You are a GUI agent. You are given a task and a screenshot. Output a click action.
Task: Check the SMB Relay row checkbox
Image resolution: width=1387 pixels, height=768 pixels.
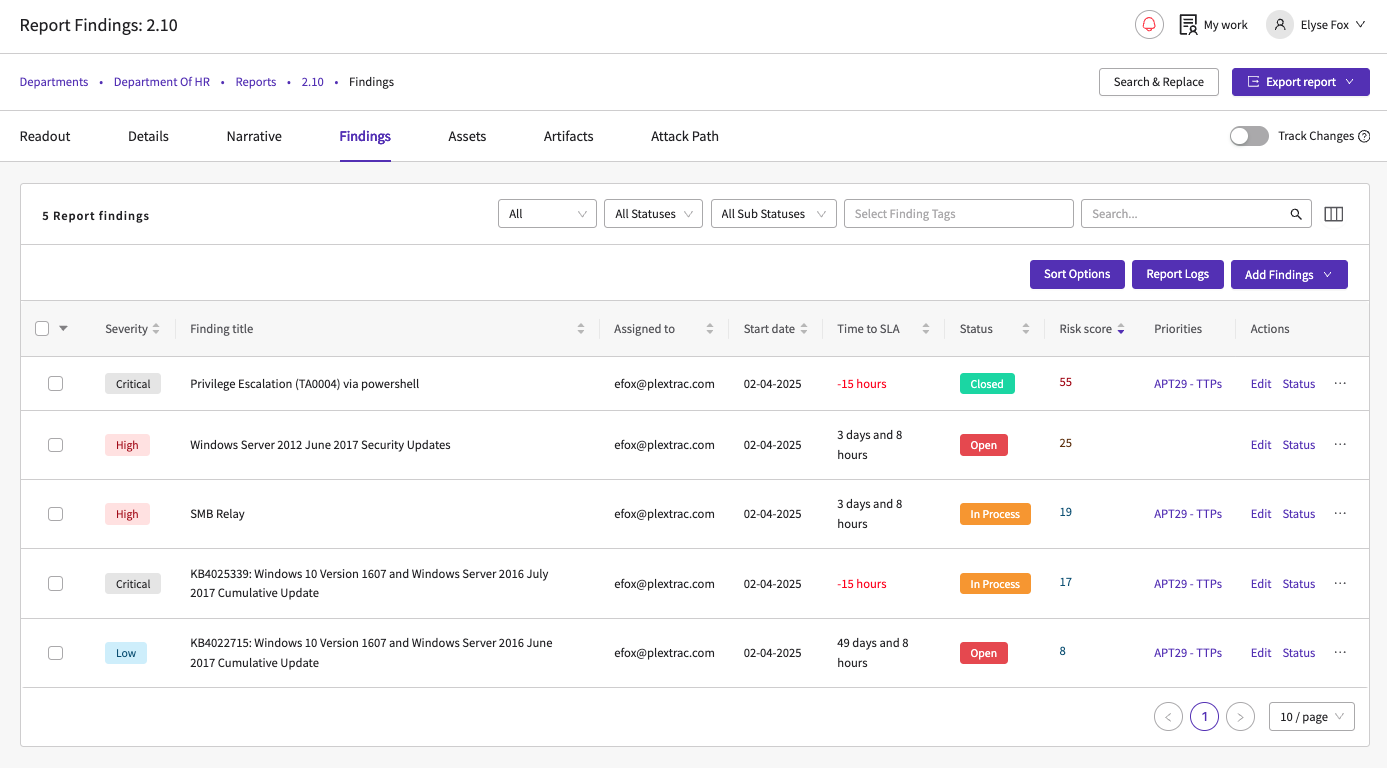point(56,514)
